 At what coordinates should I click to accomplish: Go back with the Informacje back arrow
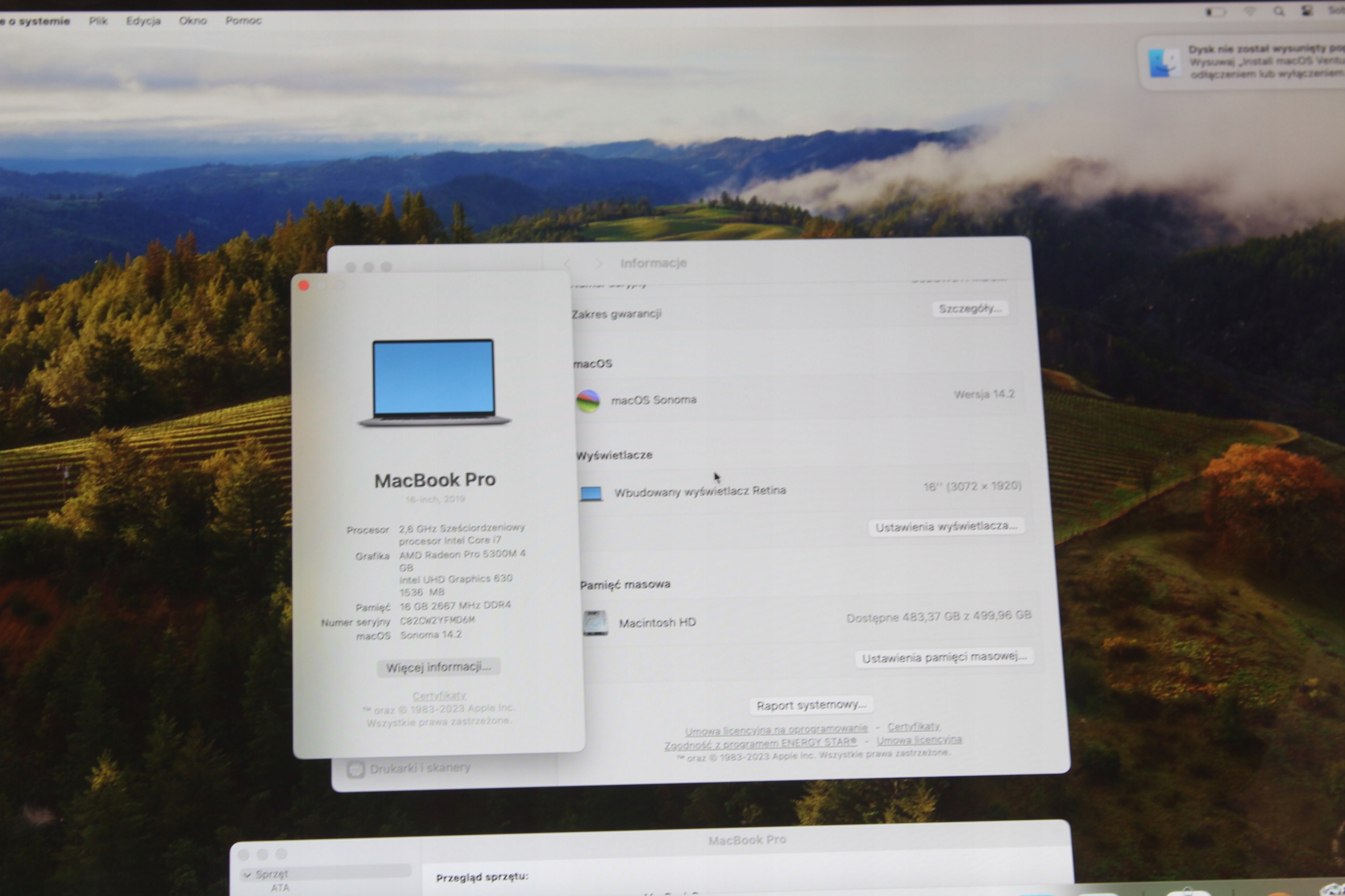click(x=567, y=264)
